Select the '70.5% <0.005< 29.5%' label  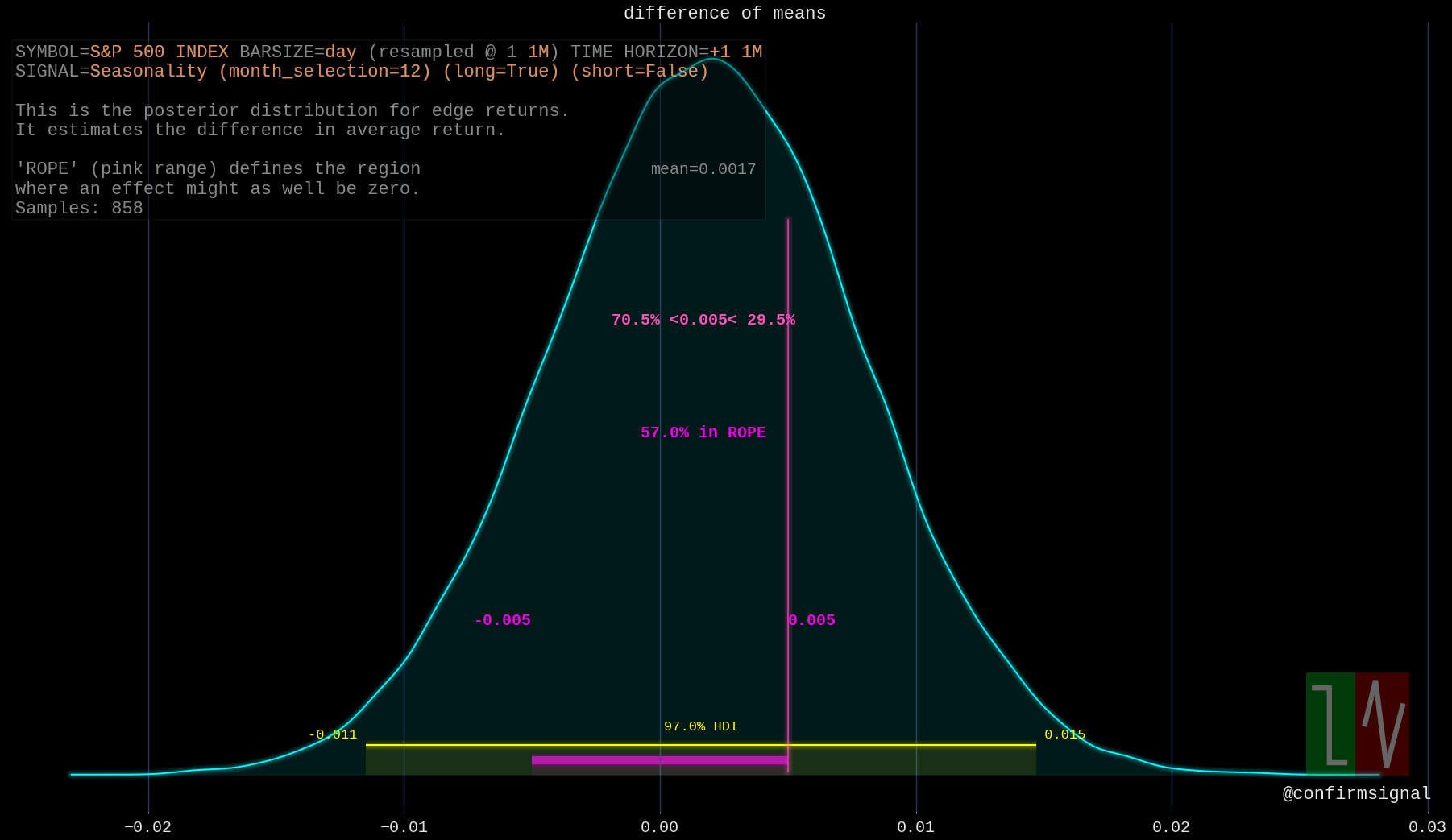click(703, 320)
